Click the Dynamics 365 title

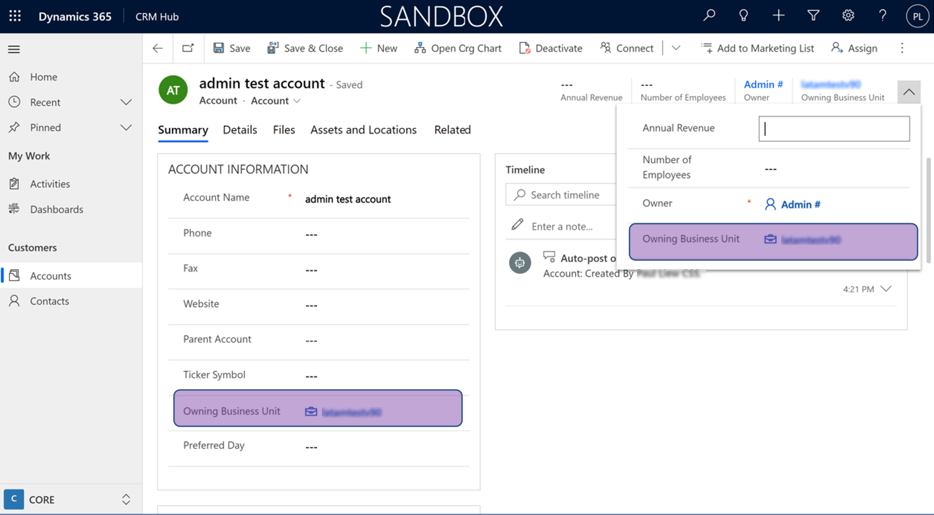click(75, 17)
